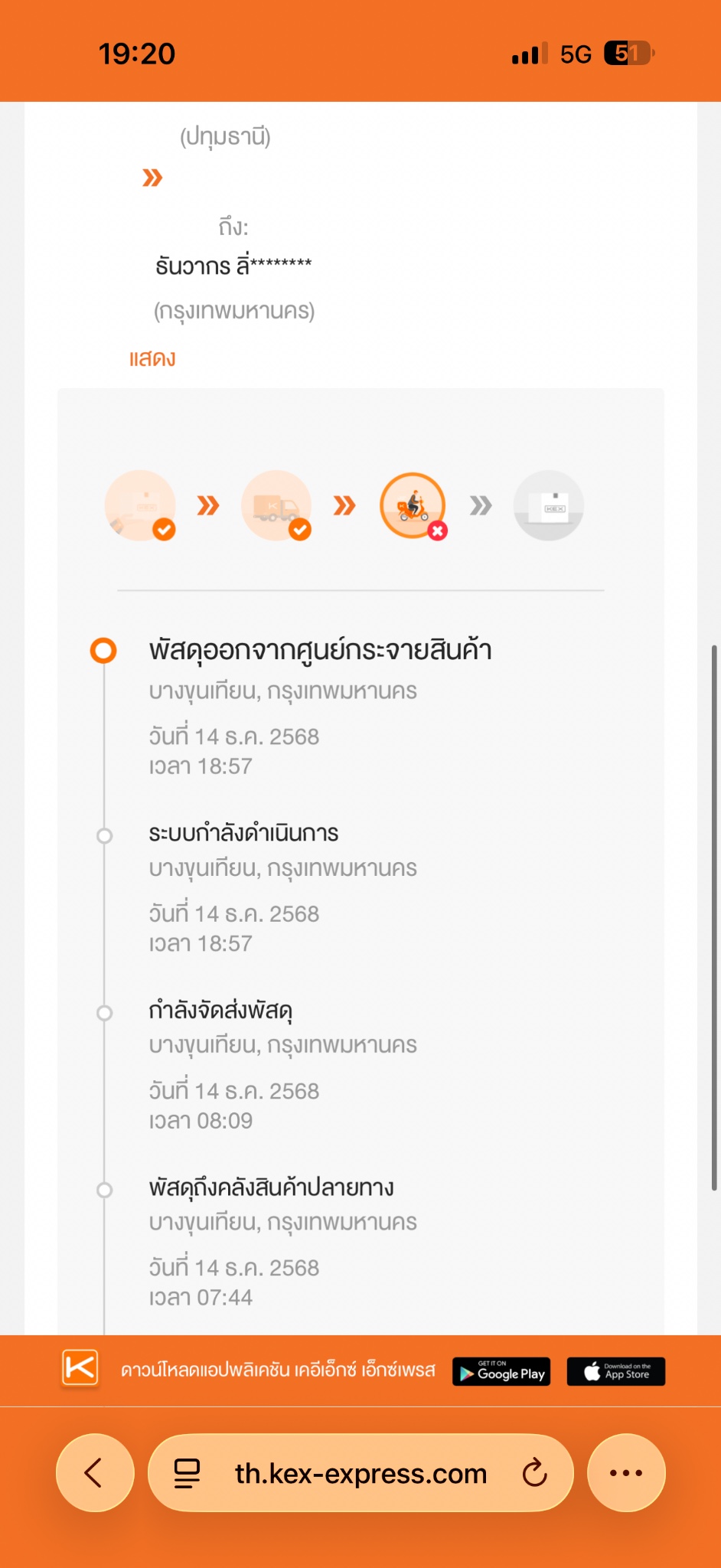Screen dimensions: 721x1568
Task: Open the Google Play download badge
Action: (503, 1371)
